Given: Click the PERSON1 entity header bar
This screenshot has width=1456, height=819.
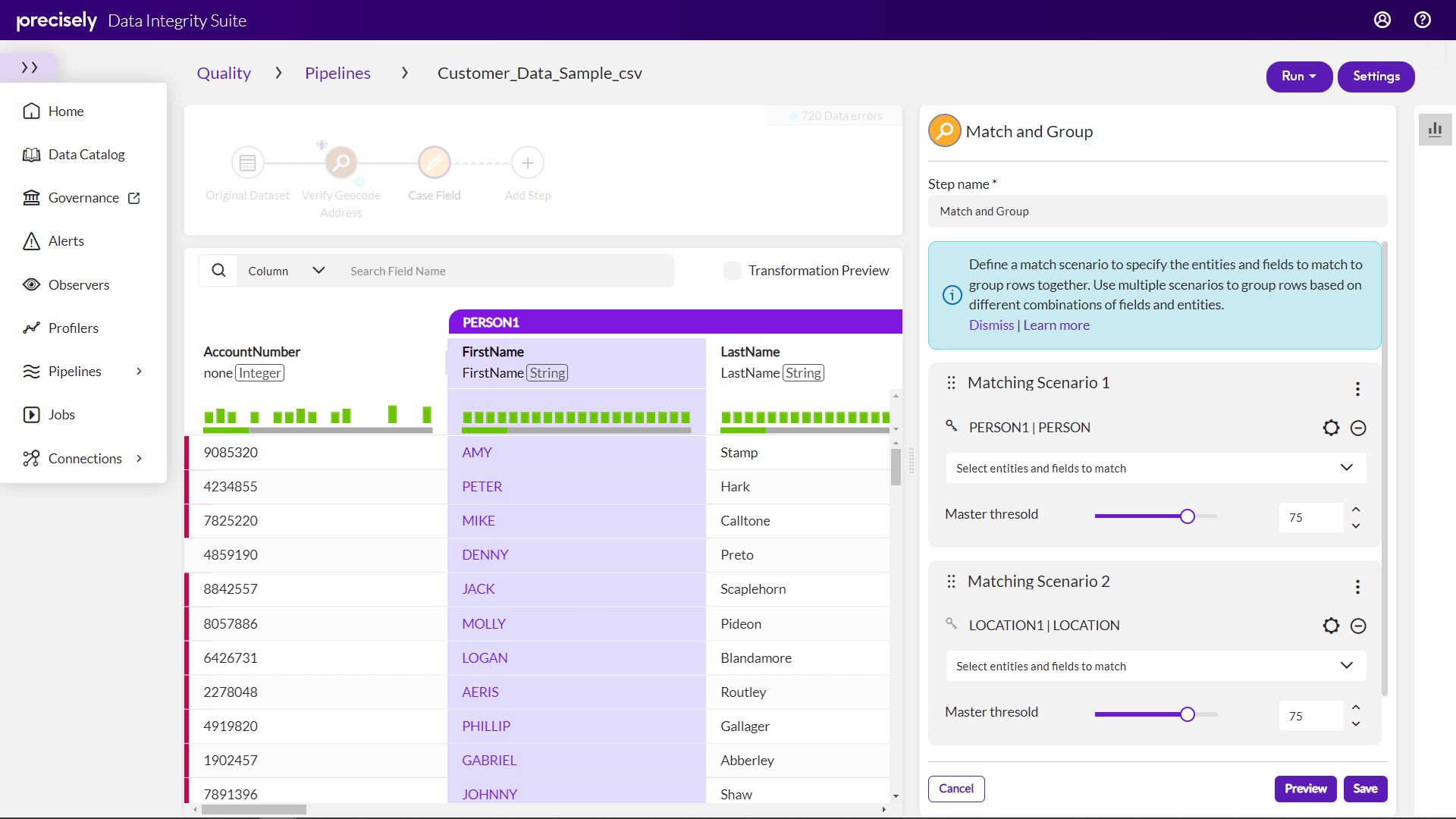Looking at the screenshot, I should [675, 322].
